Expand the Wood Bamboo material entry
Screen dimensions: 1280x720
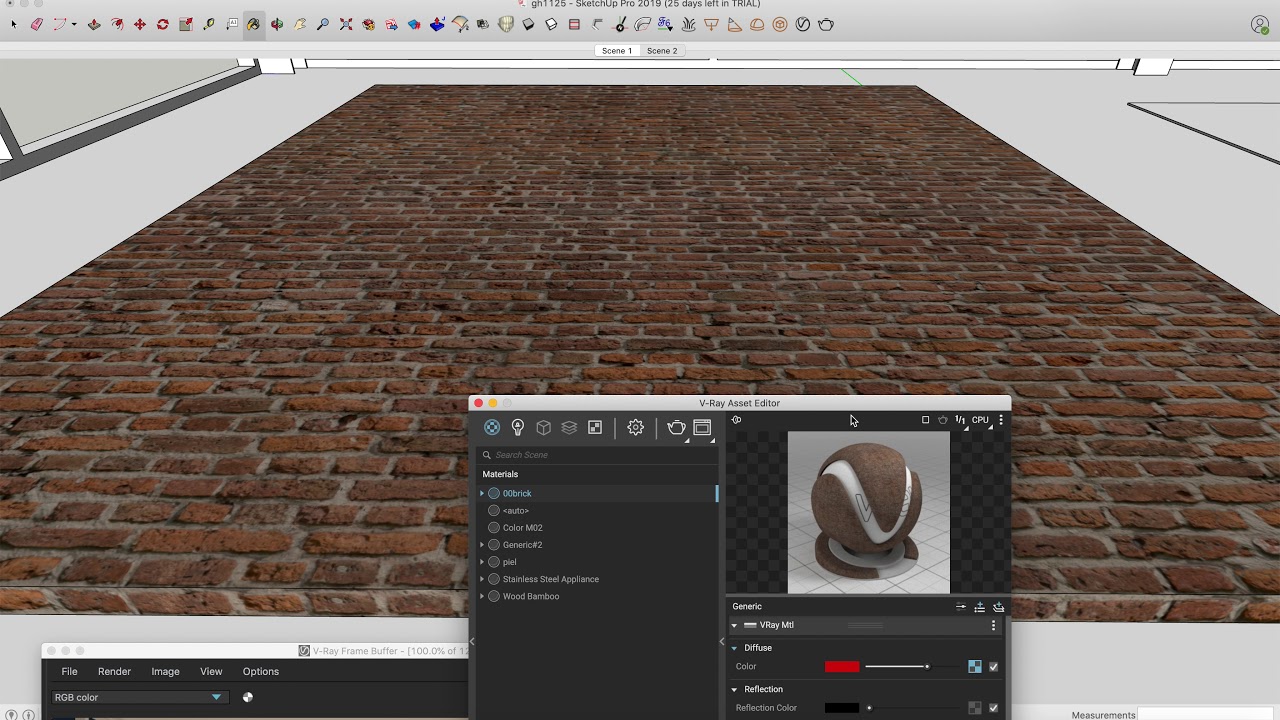[x=482, y=596]
